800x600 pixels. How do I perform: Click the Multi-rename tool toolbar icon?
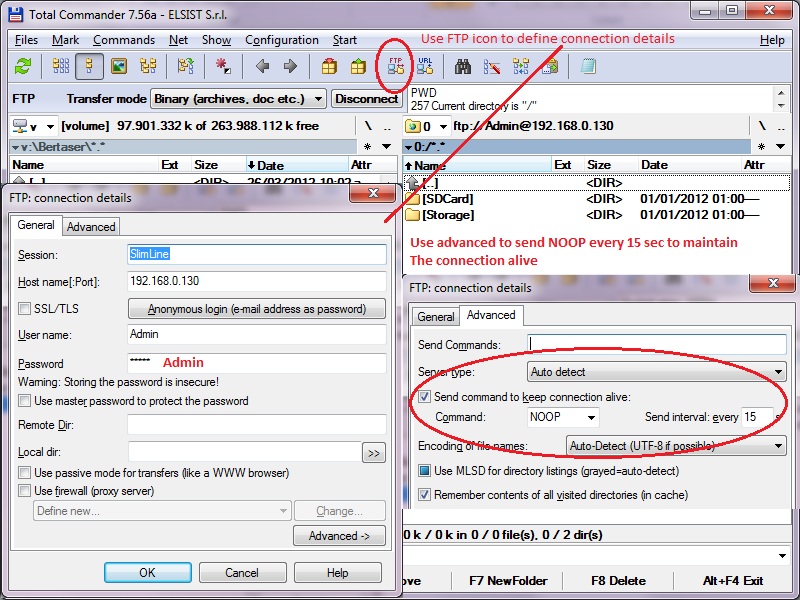click(x=492, y=66)
